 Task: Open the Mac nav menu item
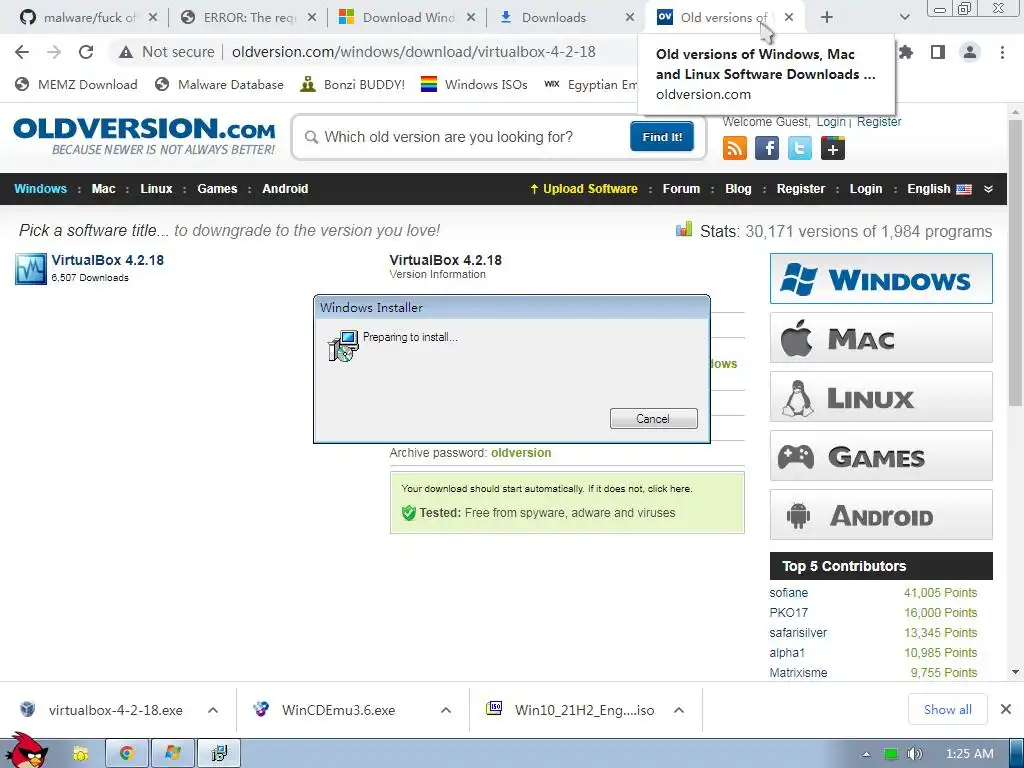(x=103, y=189)
